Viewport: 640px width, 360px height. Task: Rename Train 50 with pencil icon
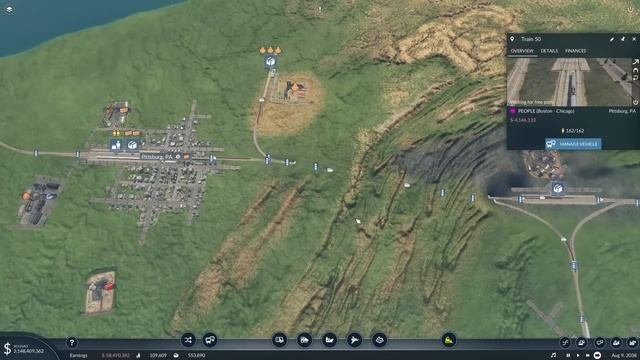(612, 39)
